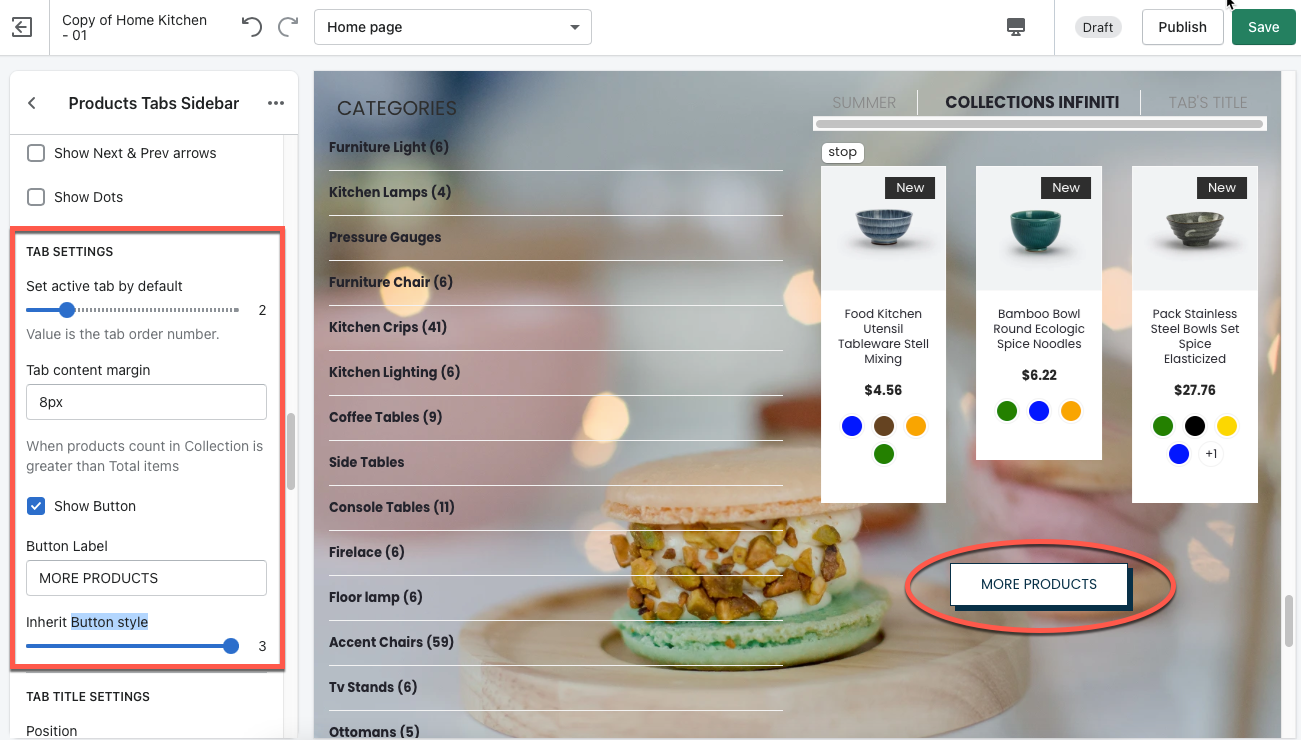Open the Side Tables category
The width and height of the screenshot is (1301, 740).
(x=367, y=462)
